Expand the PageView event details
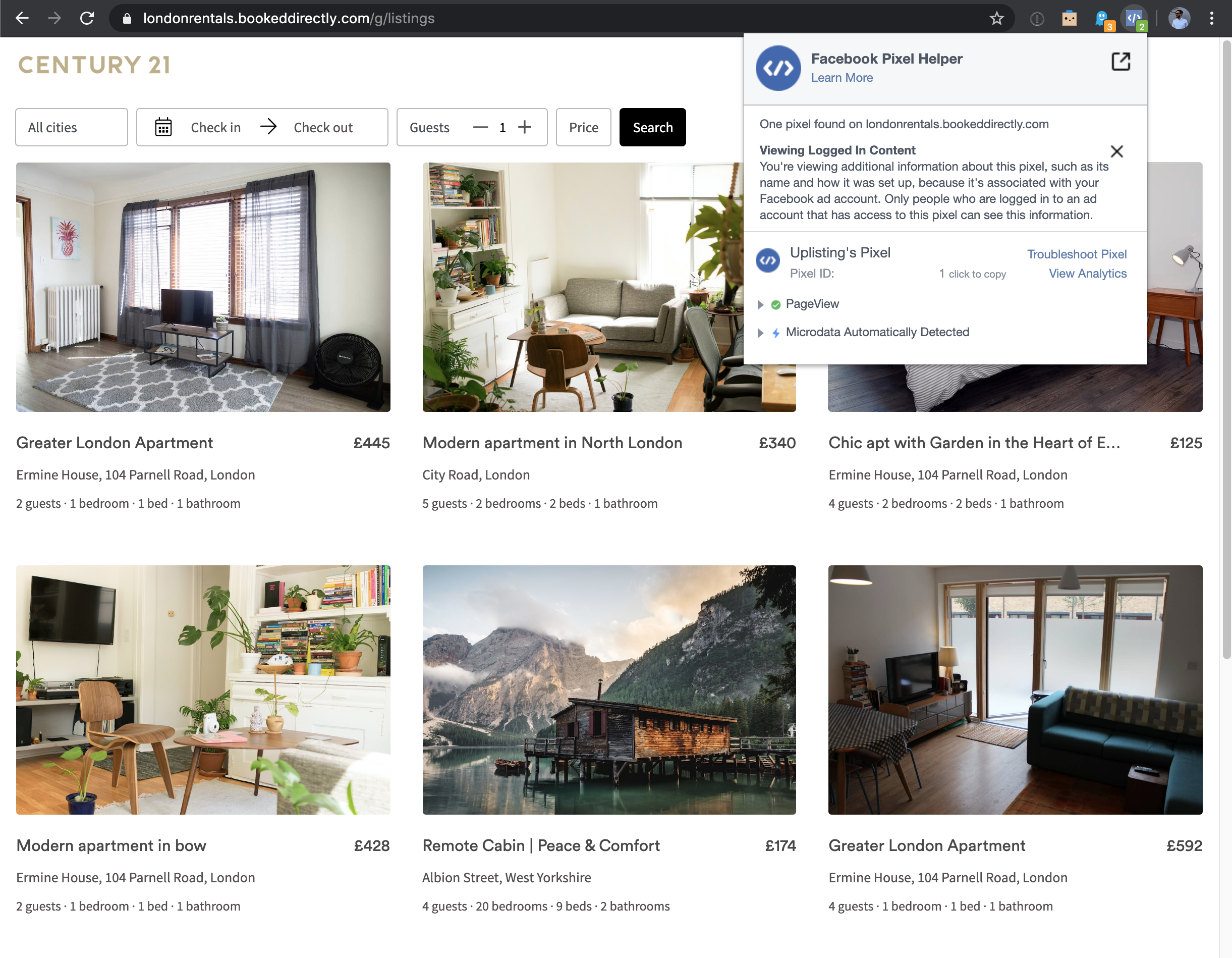 [x=760, y=305]
